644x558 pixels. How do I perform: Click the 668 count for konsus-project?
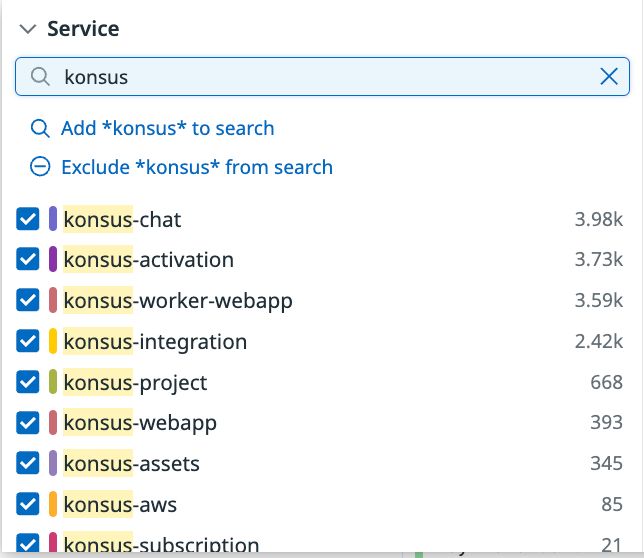pyautogui.click(x=607, y=382)
